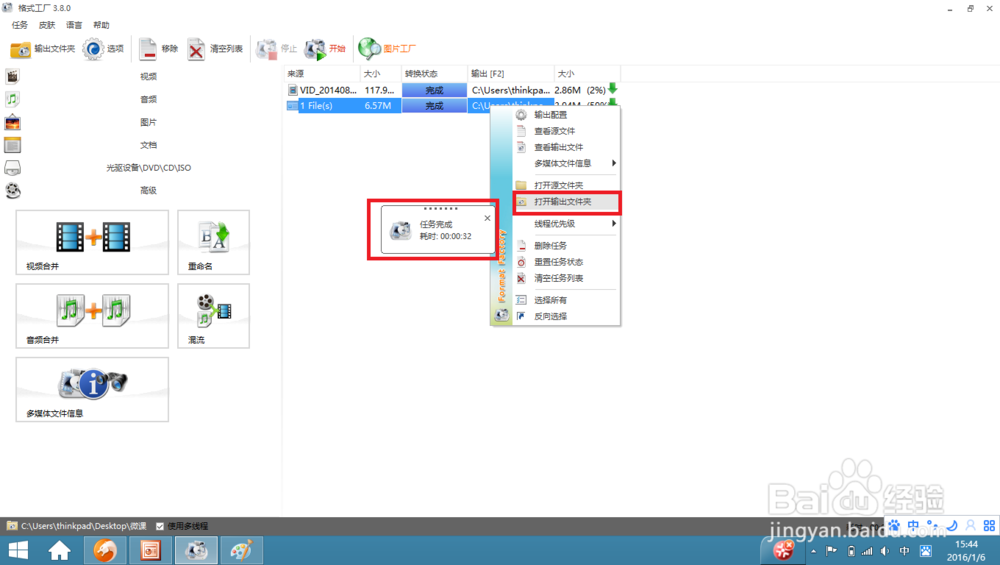The image size is (1000, 565).
Task: Click the 任务完成 popup icon
Action: tap(401, 230)
